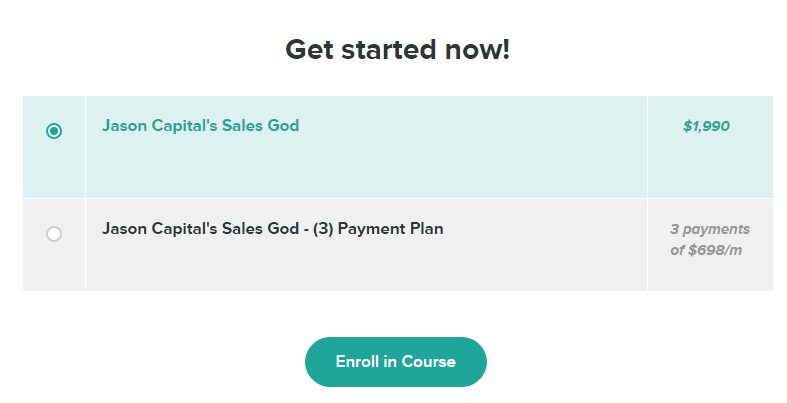Click the "Sales God - (3) Payment Plan" title
Viewport: 787px width, 403px height.
click(272, 229)
